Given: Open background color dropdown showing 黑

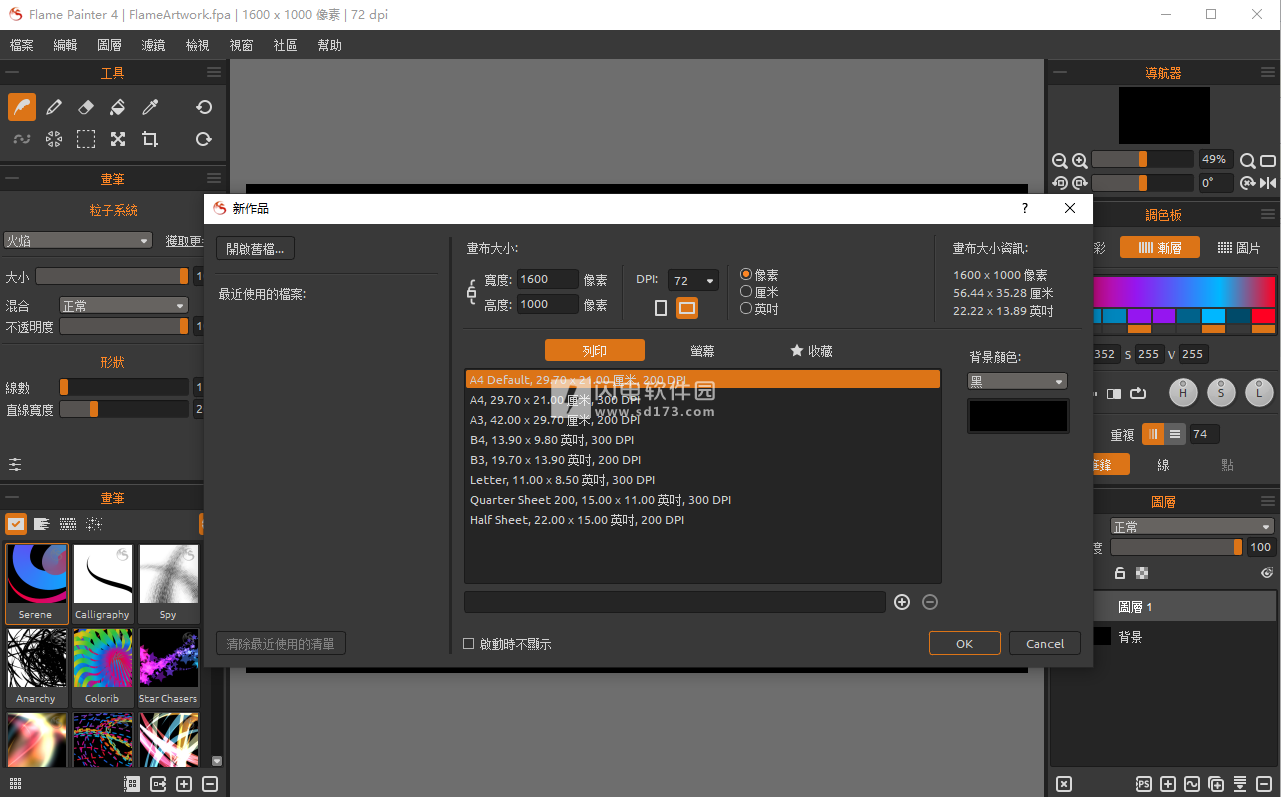Looking at the screenshot, I should 1017,381.
